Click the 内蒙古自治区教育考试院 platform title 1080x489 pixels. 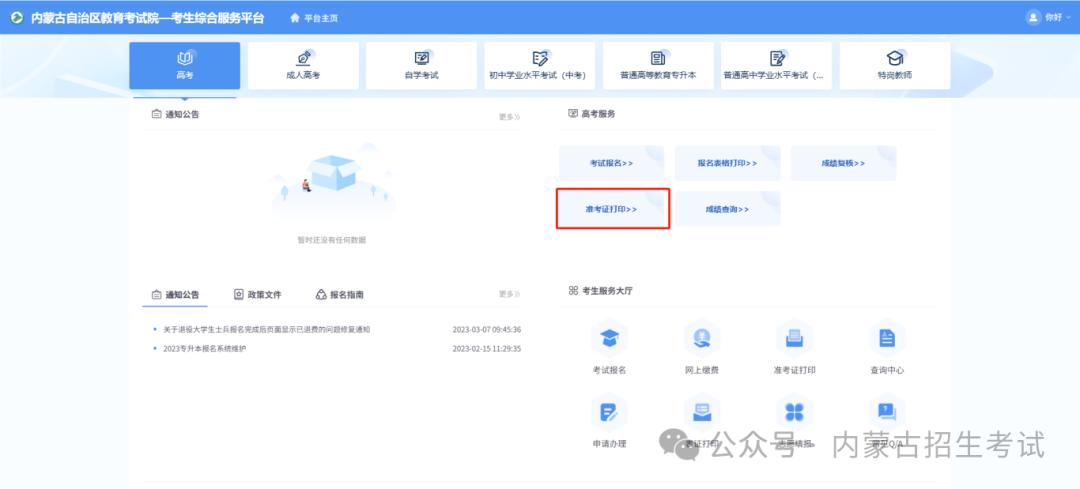tap(147, 18)
